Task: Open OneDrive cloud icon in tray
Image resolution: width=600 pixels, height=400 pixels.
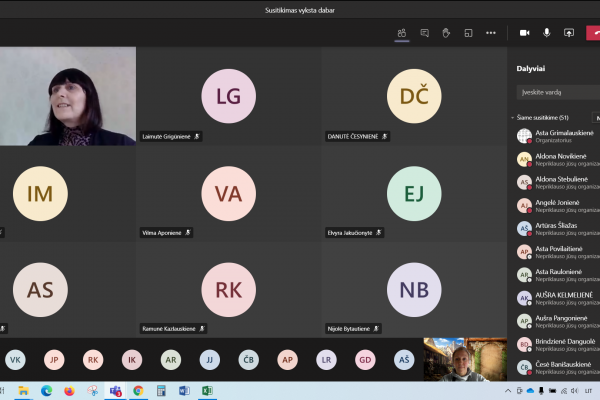Action: click(530, 391)
